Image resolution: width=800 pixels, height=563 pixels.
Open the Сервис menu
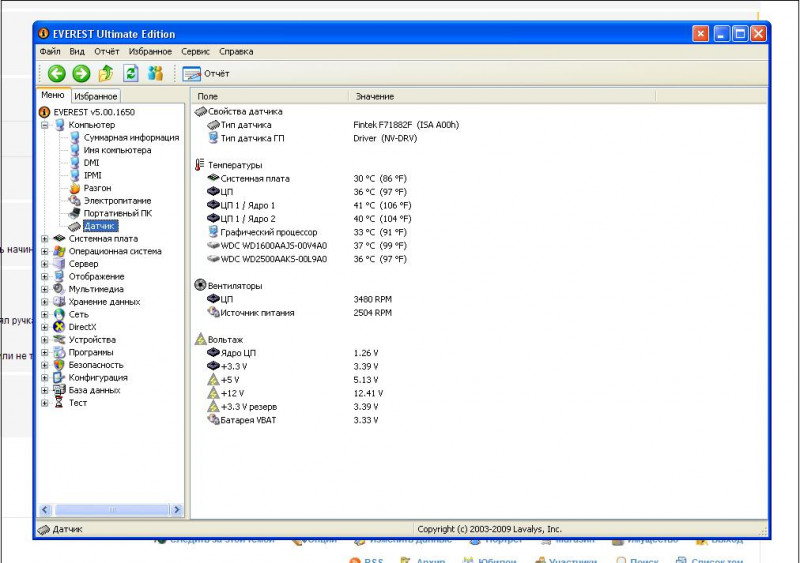pos(195,52)
